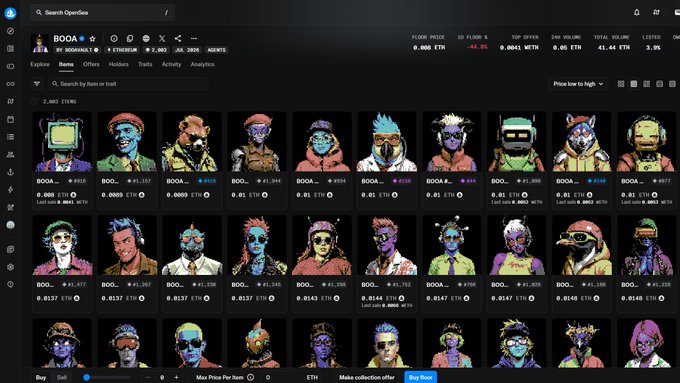Click Make collection offer
The height and width of the screenshot is (383, 680).
(367, 377)
